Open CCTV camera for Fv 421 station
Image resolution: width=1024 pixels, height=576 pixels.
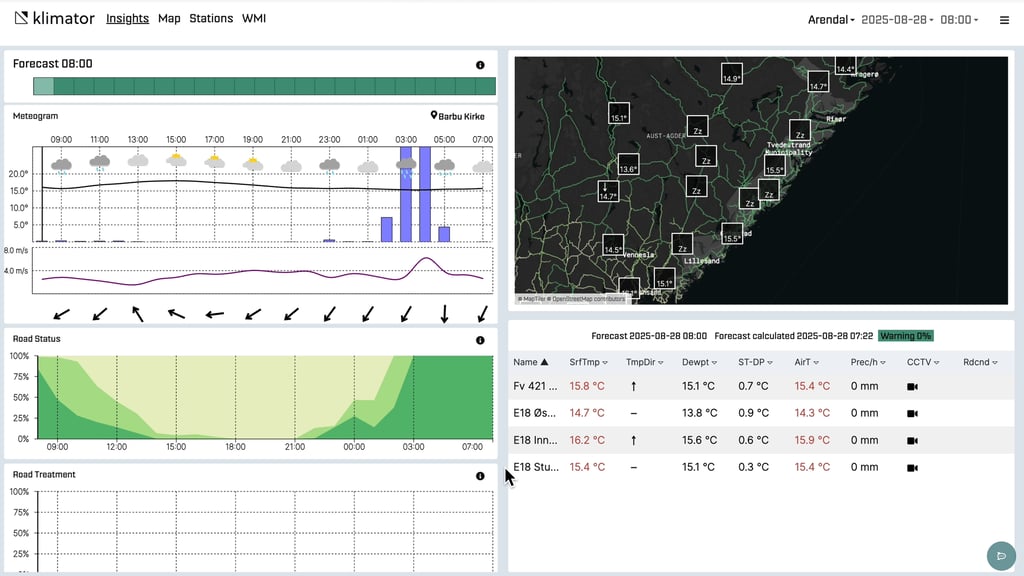(912, 386)
